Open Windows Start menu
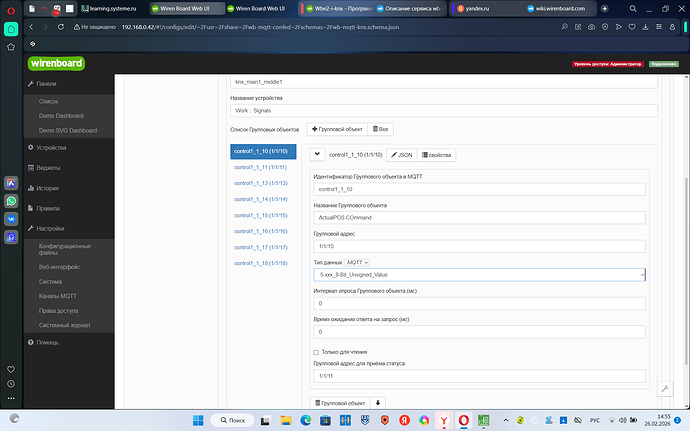 click(x=198, y=420)
